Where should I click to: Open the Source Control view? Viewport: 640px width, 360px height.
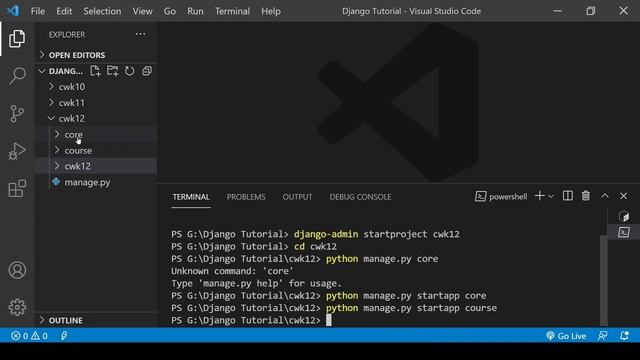[x=17, y=113]
